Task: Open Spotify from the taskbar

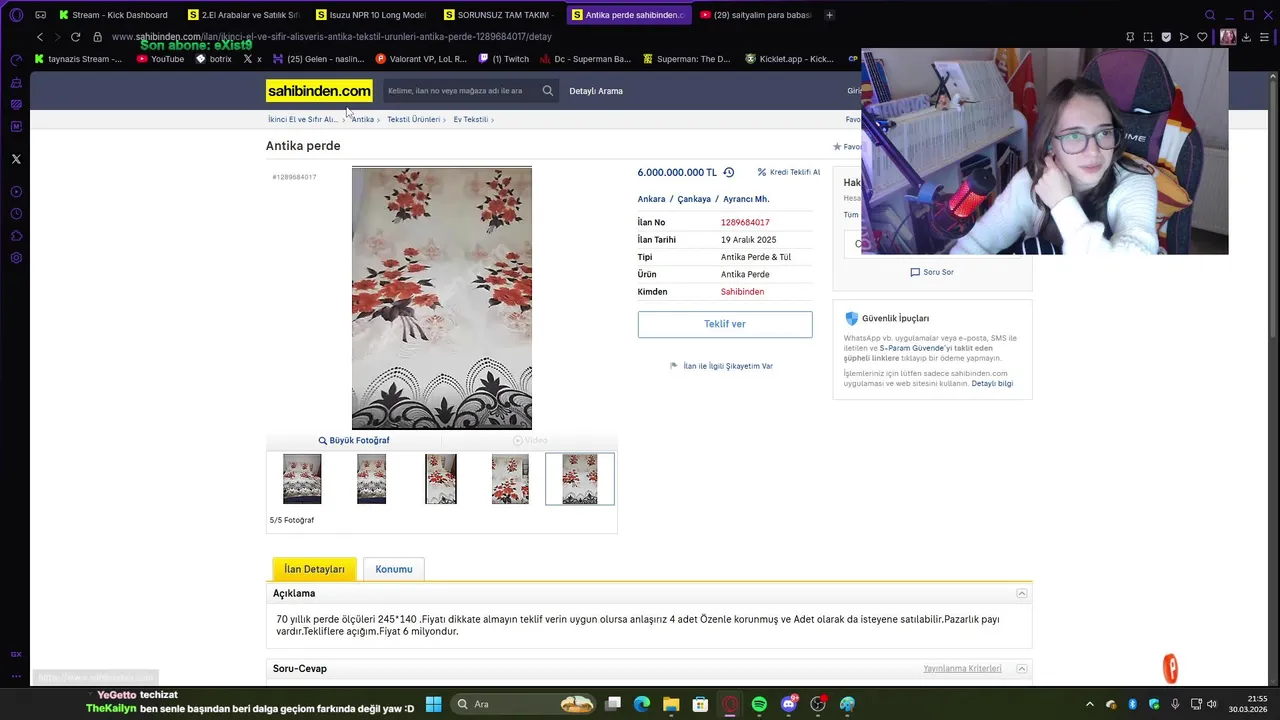Action: click(x=759, y=704)
